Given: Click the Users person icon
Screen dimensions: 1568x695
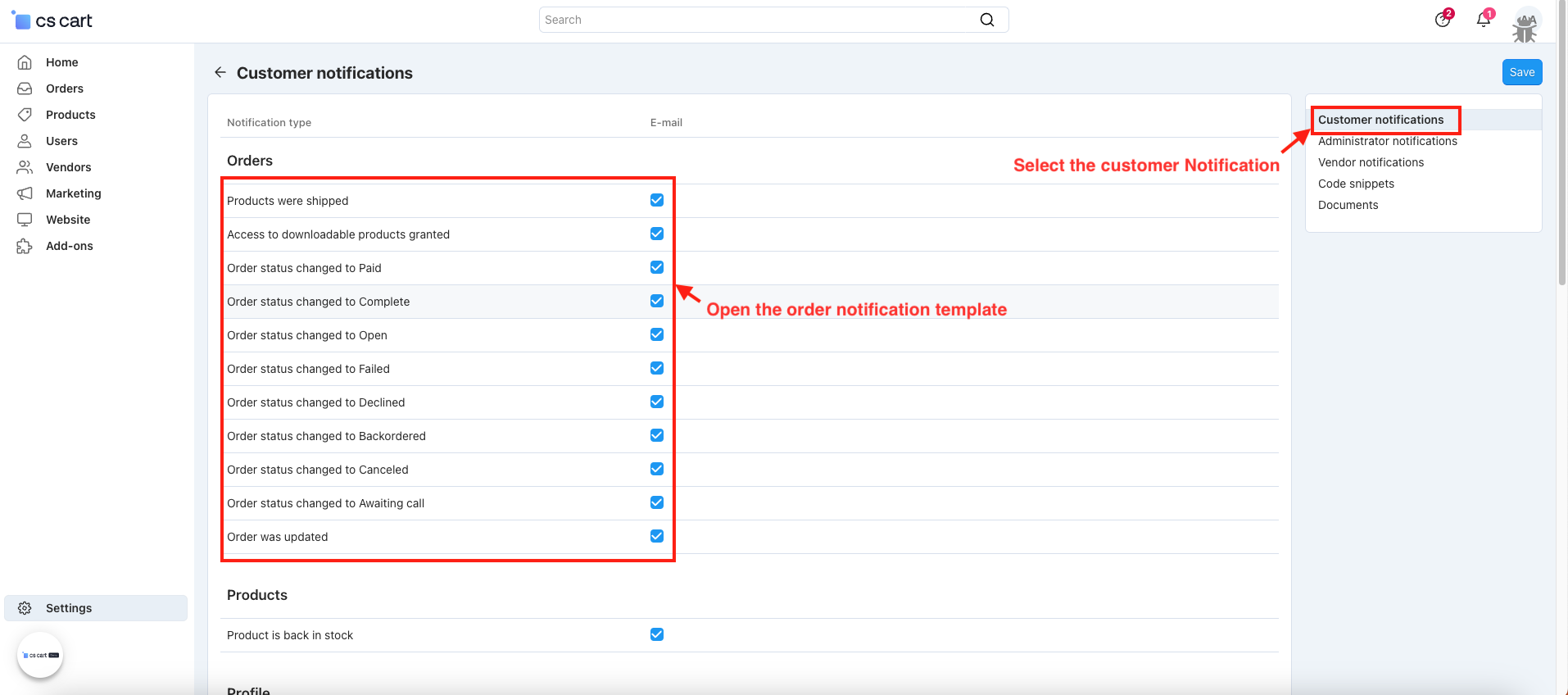Looking at the screenshot, I should coord(25,141).
